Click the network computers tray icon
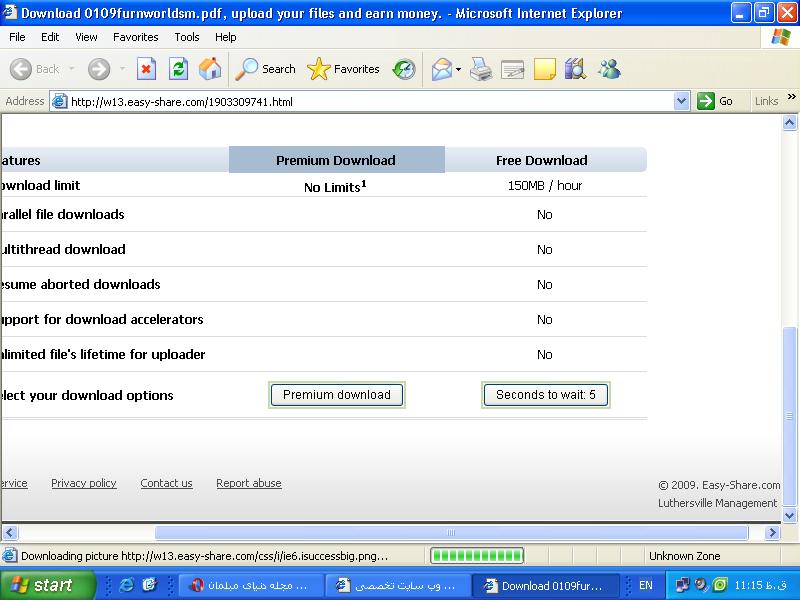This screenshot has height=600, width=800. tap(682, 585)
